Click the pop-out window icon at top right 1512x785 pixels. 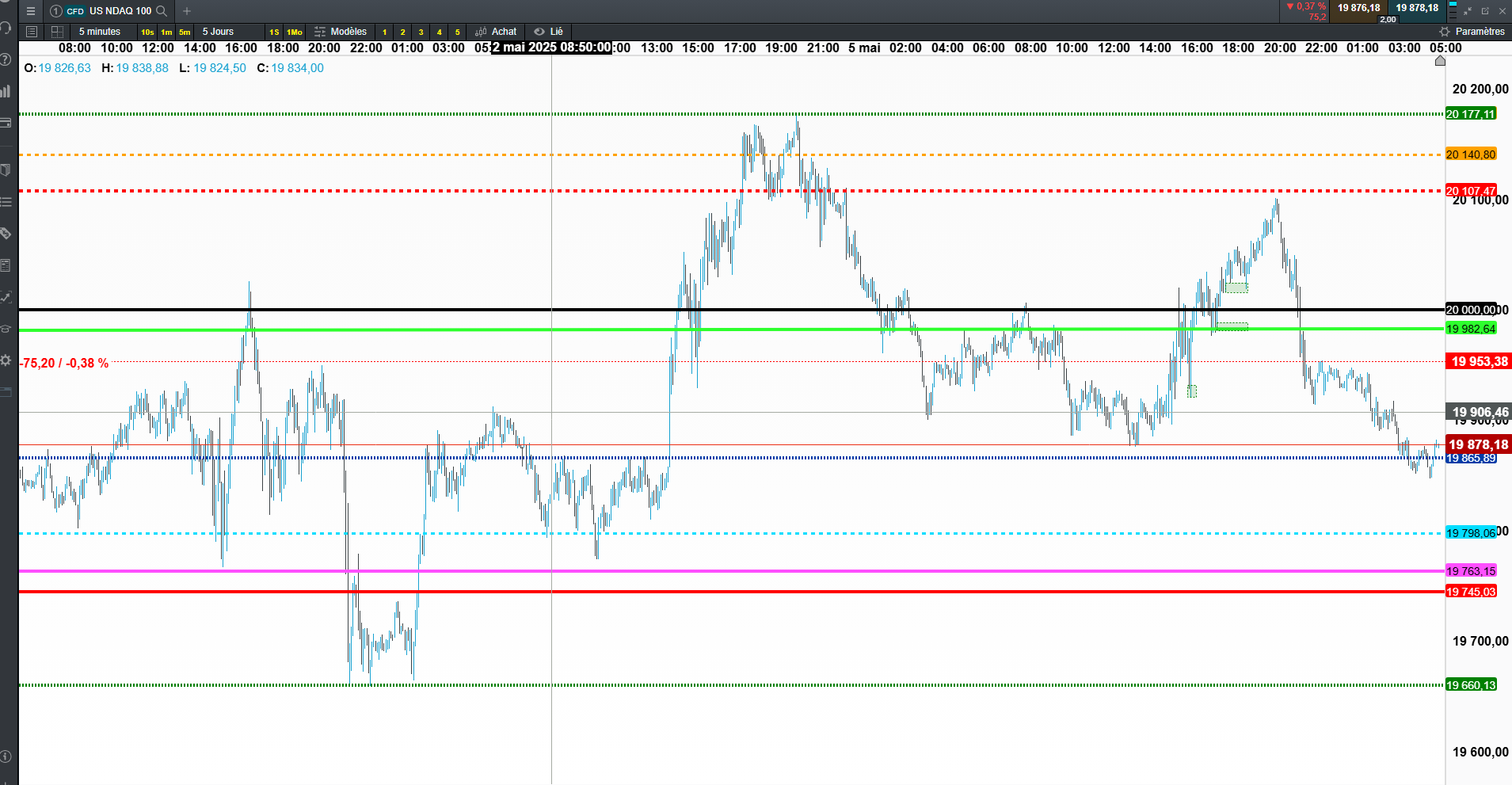coord(1485,11)
